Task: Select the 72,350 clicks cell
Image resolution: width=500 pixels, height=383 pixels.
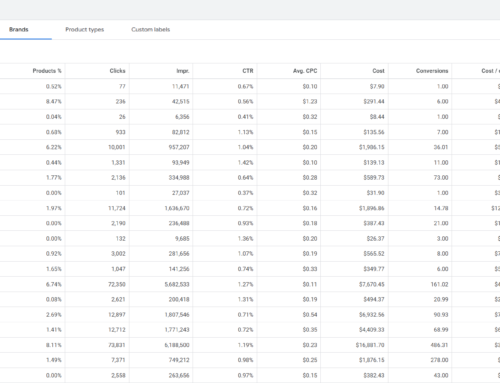Action: click(117, 284)
